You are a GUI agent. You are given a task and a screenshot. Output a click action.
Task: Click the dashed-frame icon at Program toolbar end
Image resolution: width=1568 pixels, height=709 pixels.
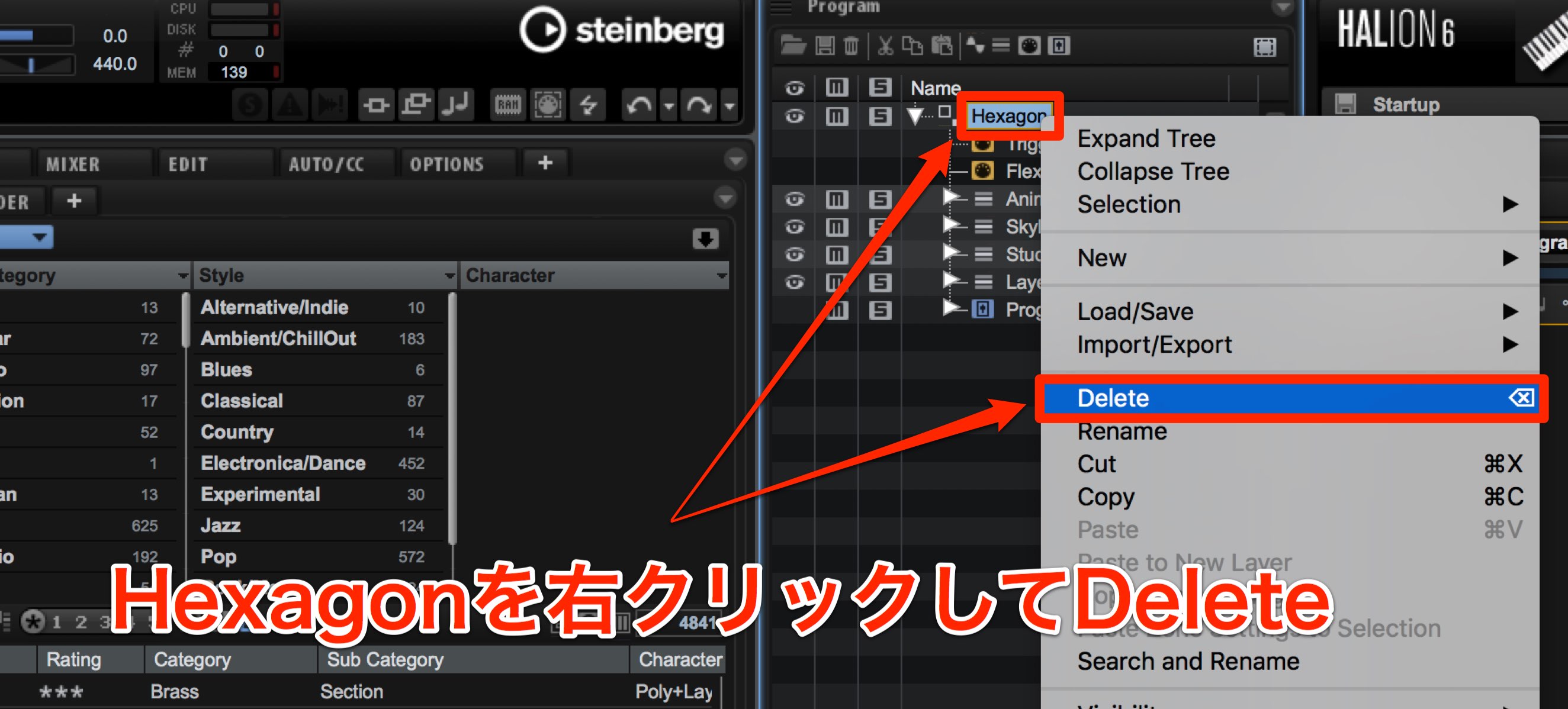(x=1264, y=47)
